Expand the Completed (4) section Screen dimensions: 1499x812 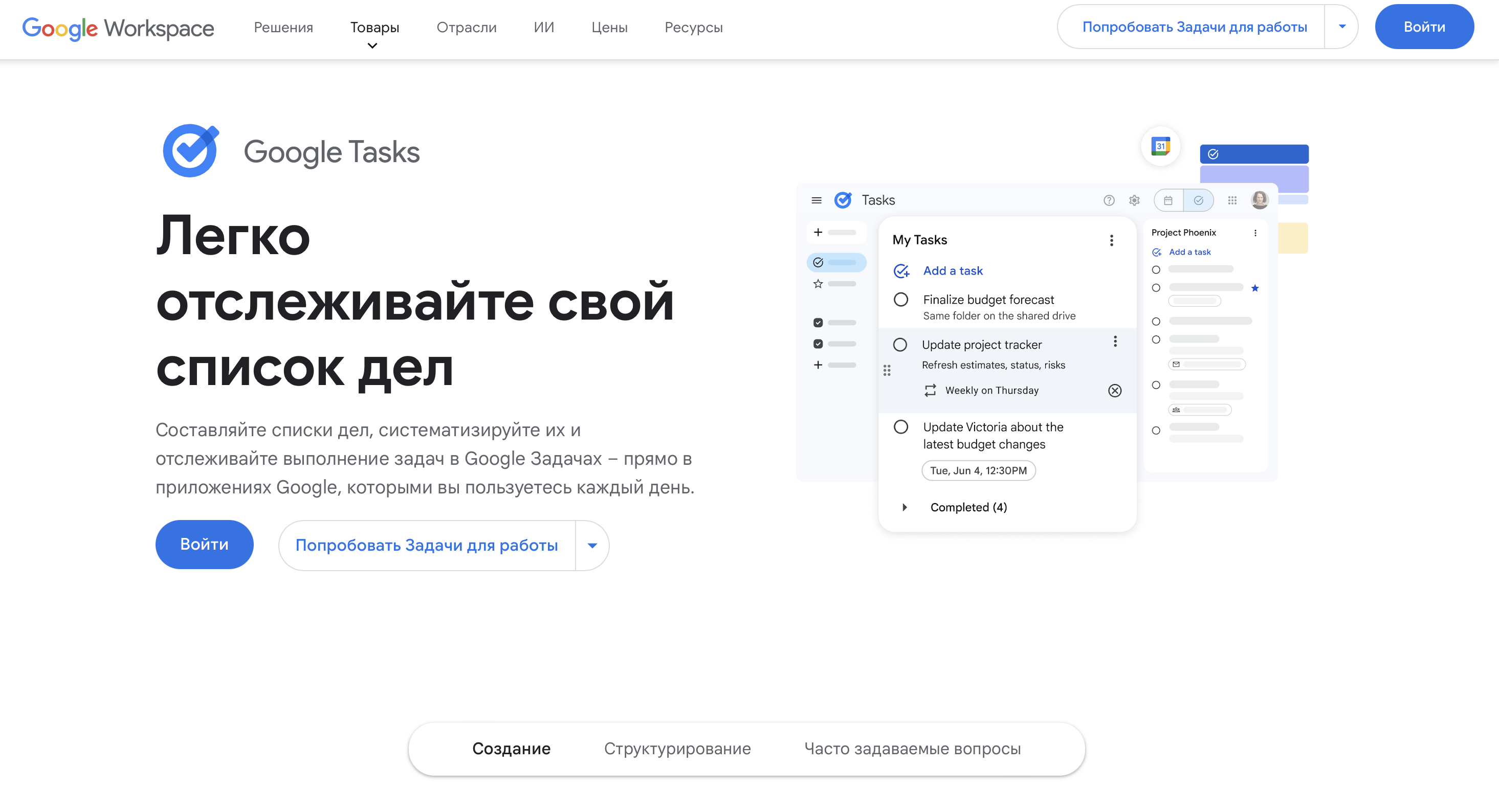click(905, 507)
